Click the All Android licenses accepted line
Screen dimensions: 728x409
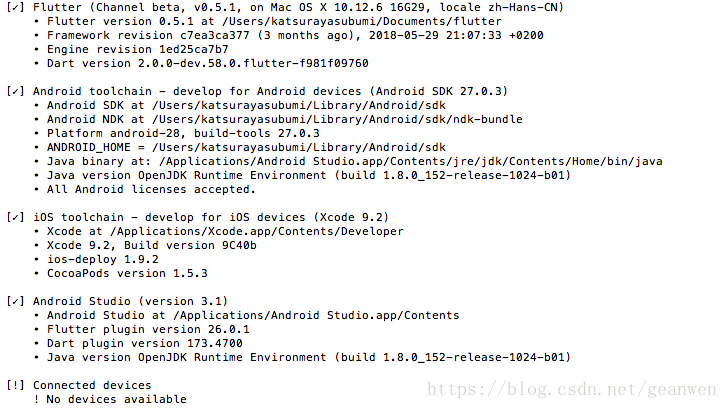[x=151, y=189]
